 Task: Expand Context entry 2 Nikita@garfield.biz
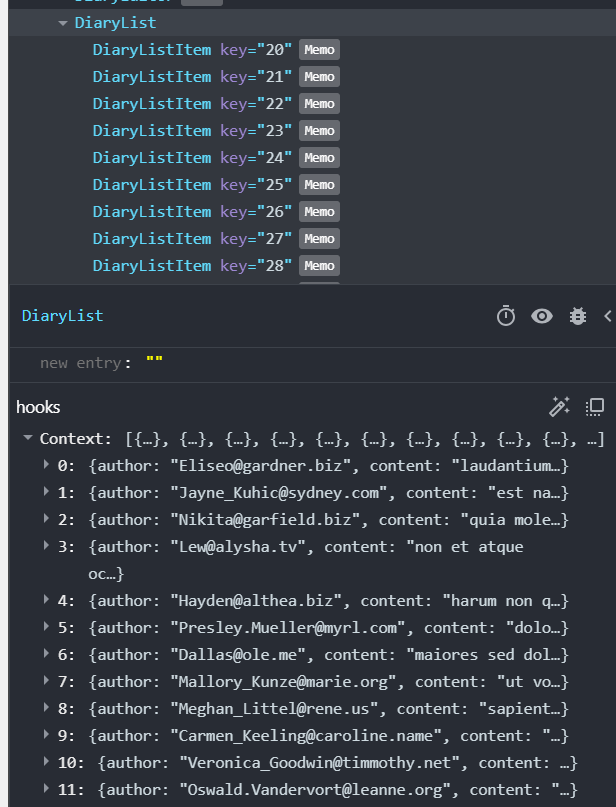point(46,519)
